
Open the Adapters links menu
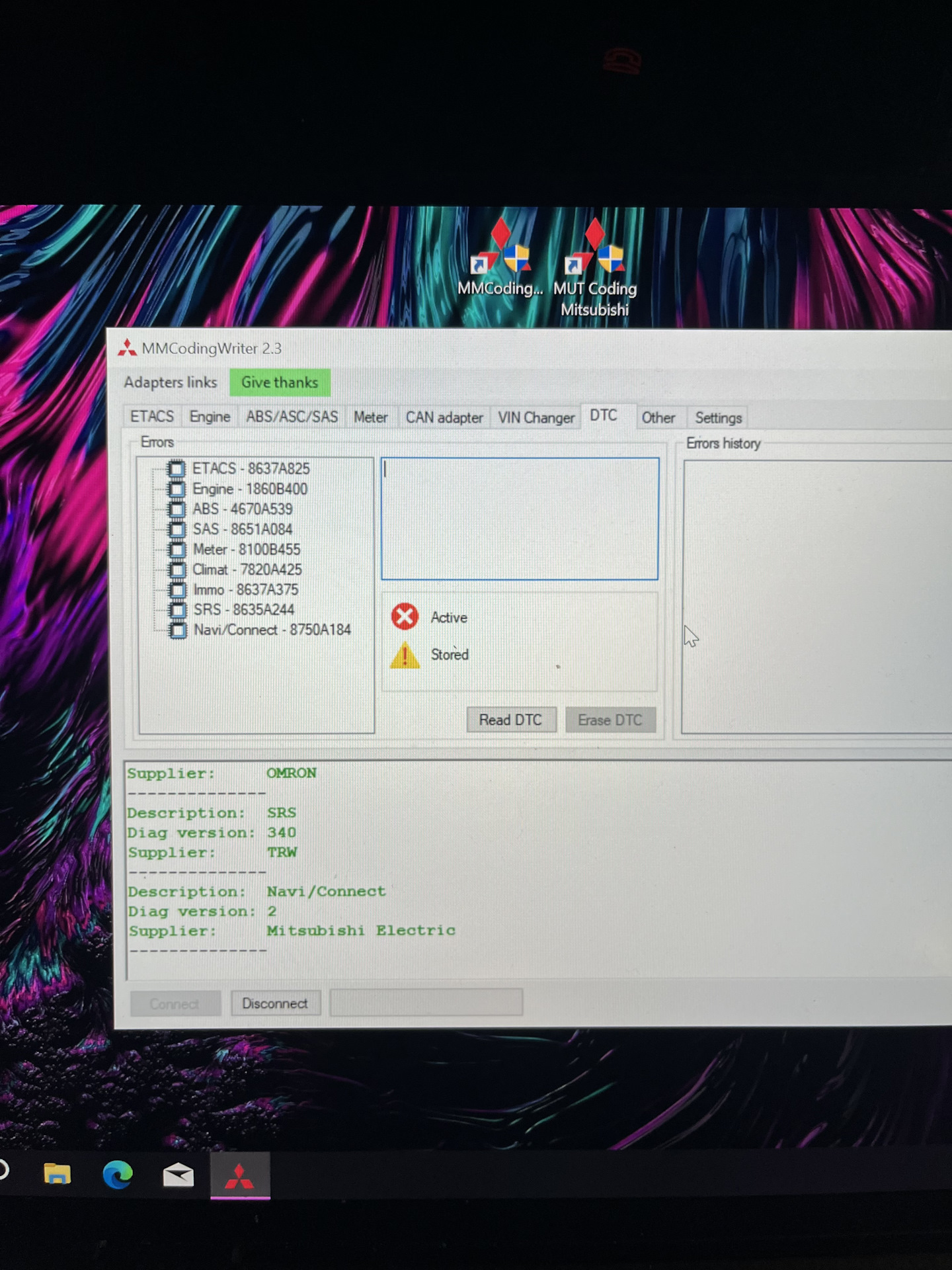click(x=171, y=382)
